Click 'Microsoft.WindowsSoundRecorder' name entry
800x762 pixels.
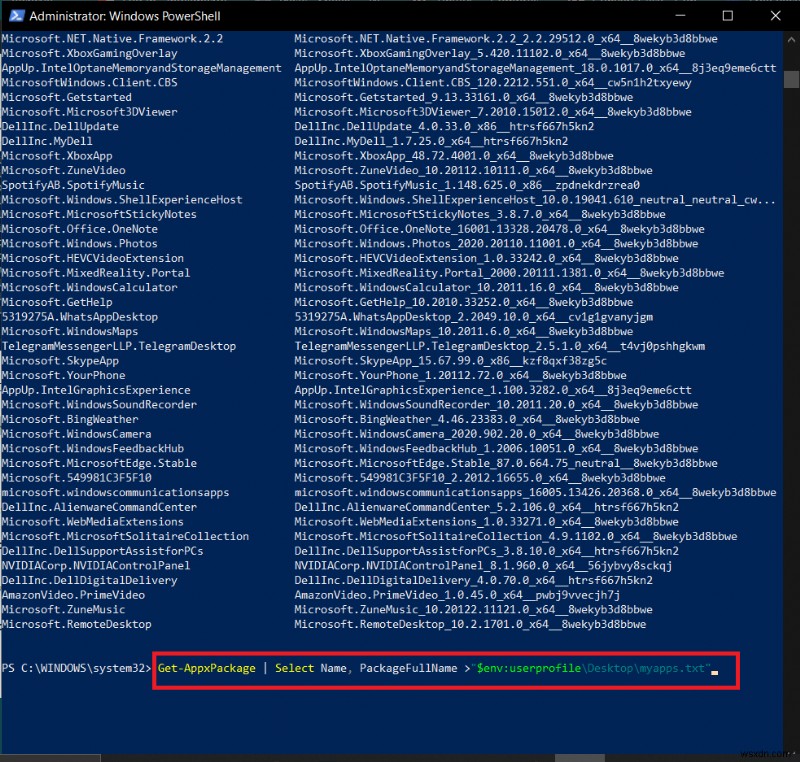(99, 404)
